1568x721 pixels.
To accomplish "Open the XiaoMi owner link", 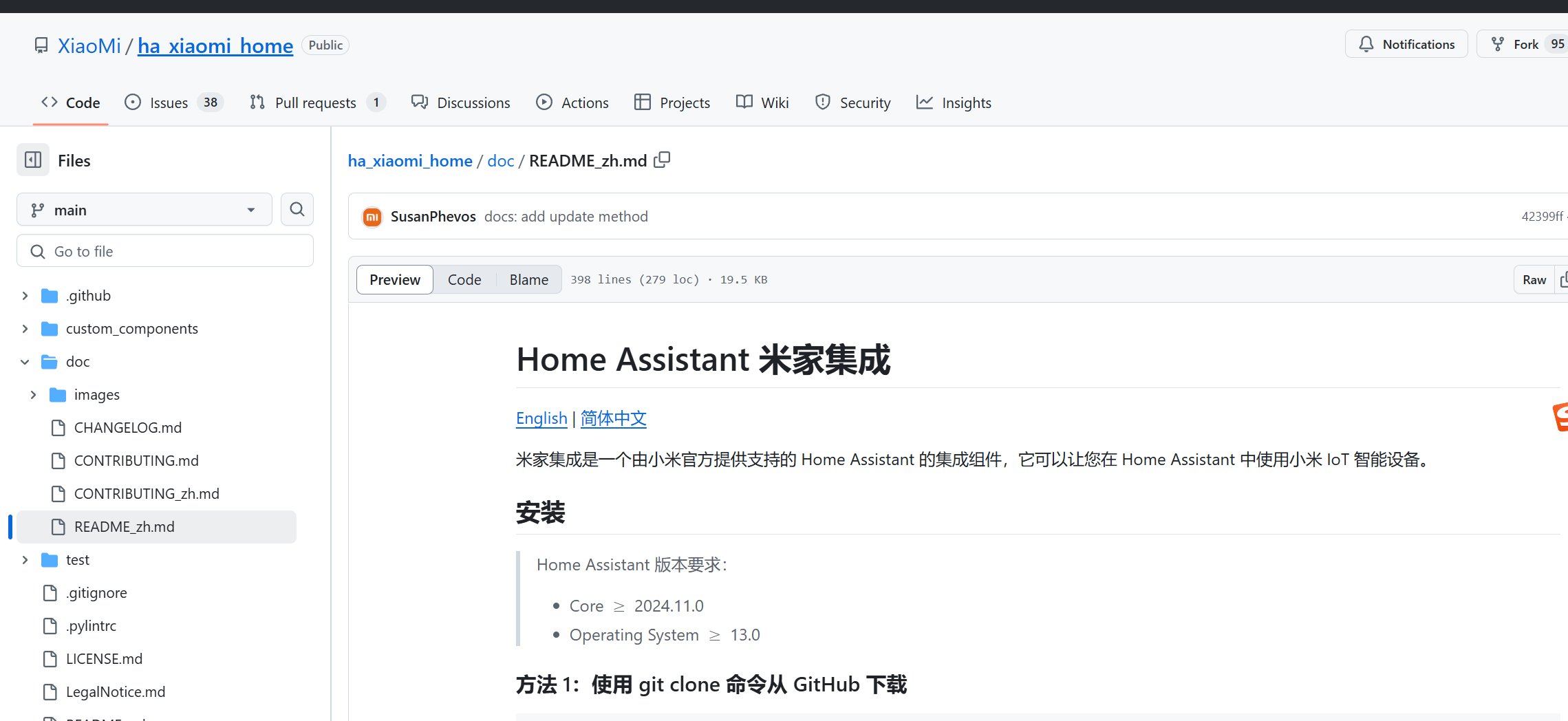I will (x=89, y=45).
